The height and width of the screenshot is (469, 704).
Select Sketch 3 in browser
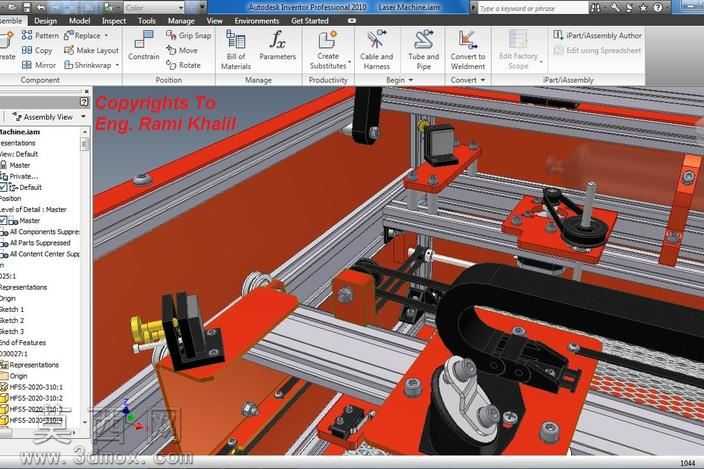click(x=12, y=331)
